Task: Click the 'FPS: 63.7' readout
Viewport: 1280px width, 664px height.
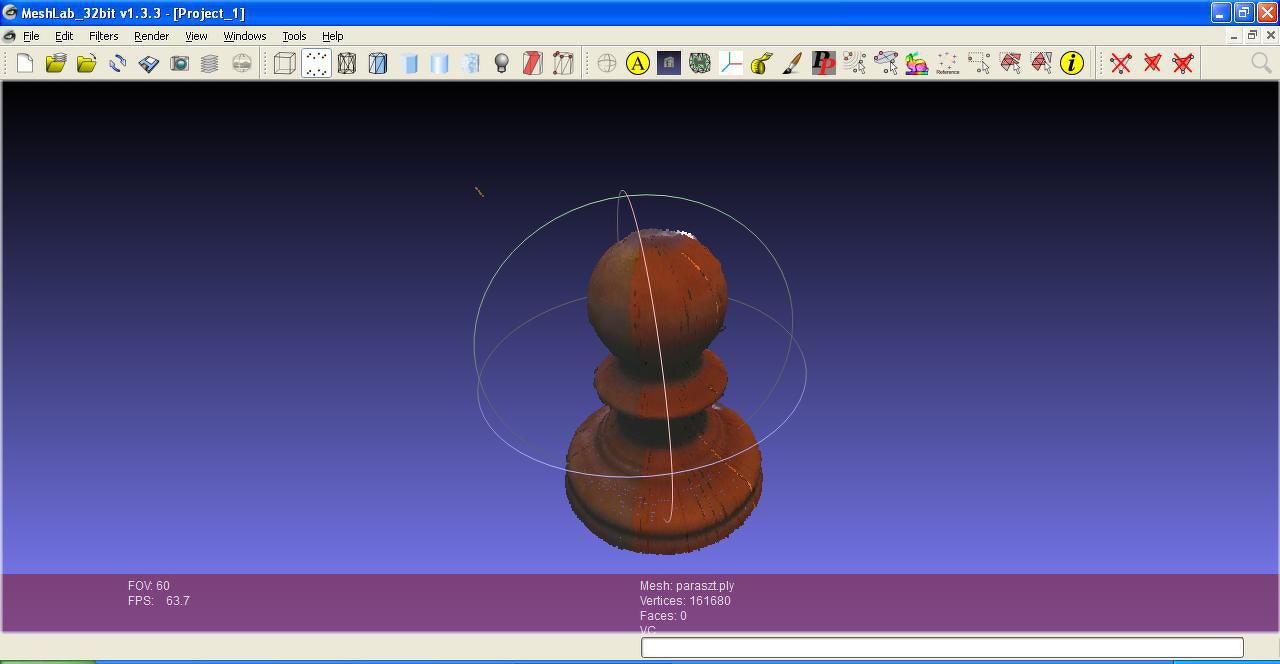Action: [x=159, y=601]
